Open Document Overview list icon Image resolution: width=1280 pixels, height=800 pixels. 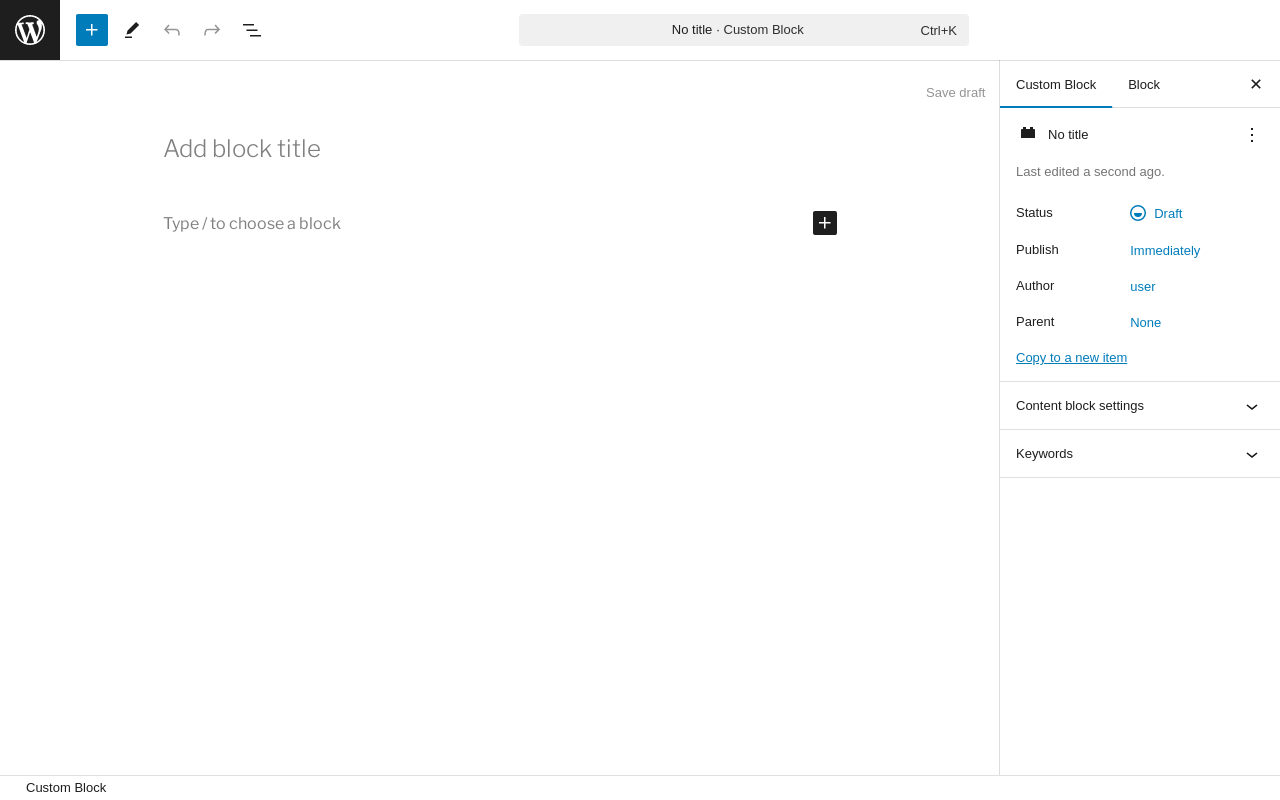[252, 30]
